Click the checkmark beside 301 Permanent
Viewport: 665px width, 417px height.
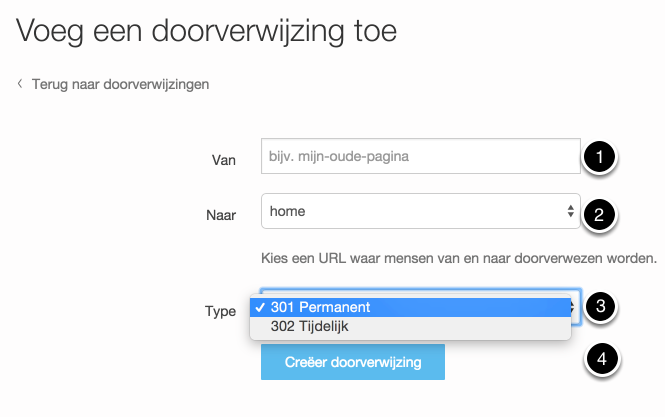260,307
